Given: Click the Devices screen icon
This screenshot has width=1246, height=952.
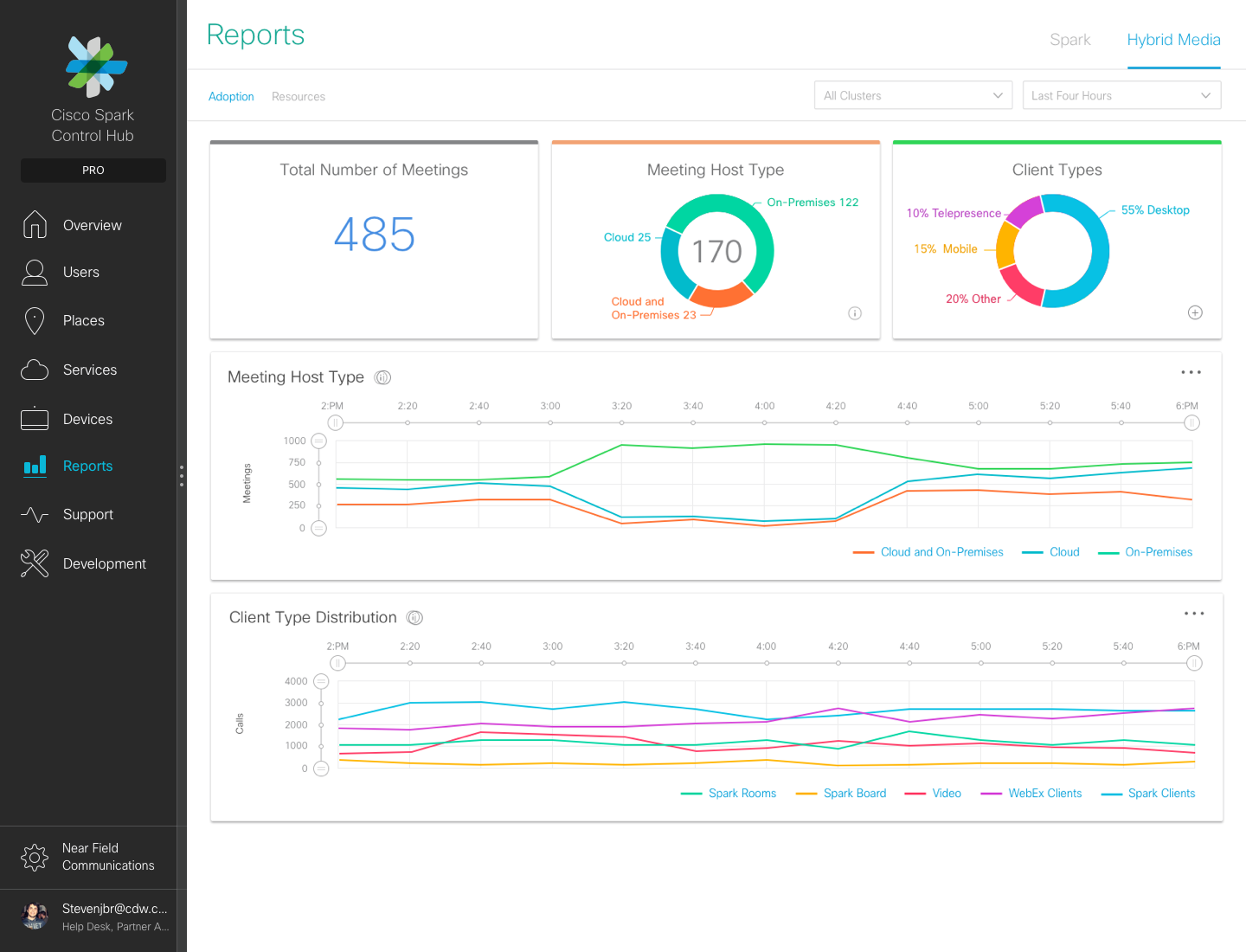Looking at the screenshot, I should 35,419.
